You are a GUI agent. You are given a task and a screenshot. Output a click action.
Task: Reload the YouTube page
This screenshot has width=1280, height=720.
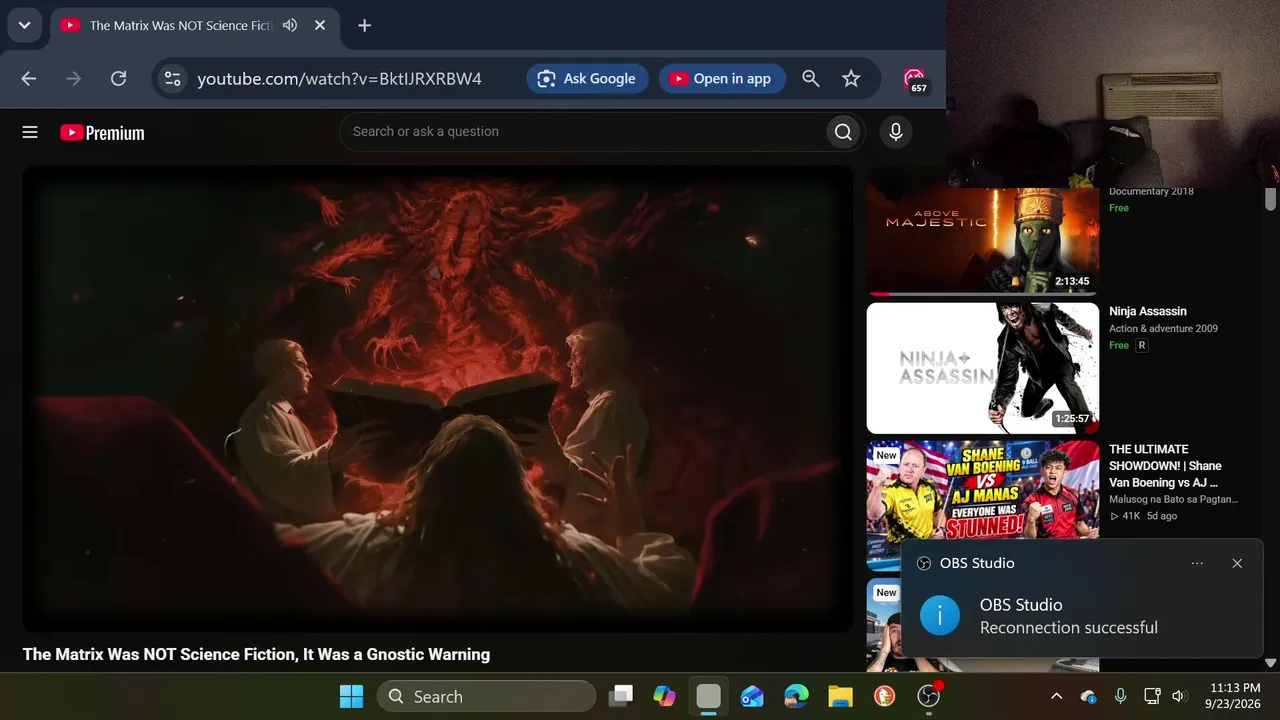click(118, 79)
